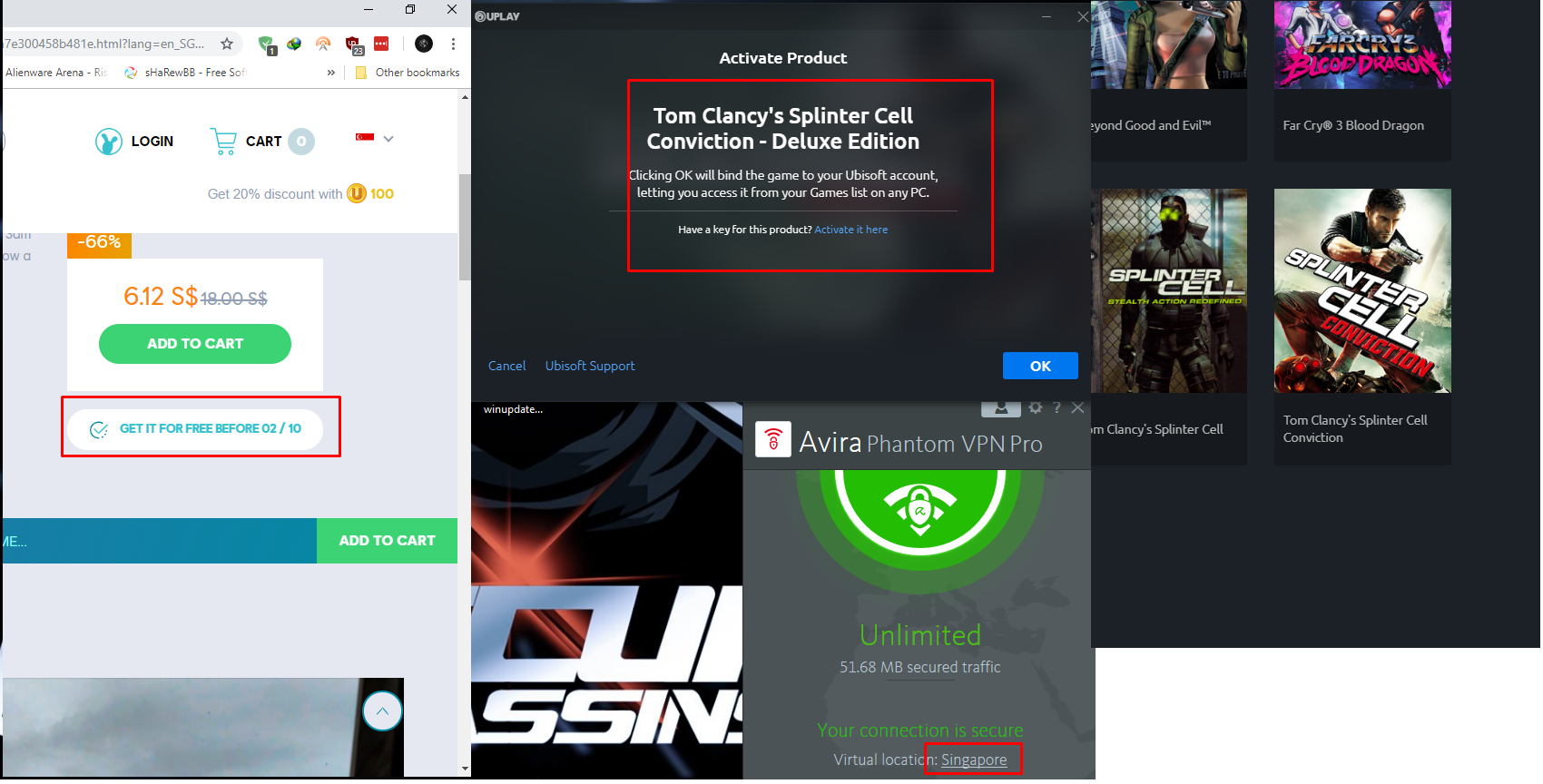Click the bookmark star in address bar
1543x784 pixels.
(x=227, y=44)
